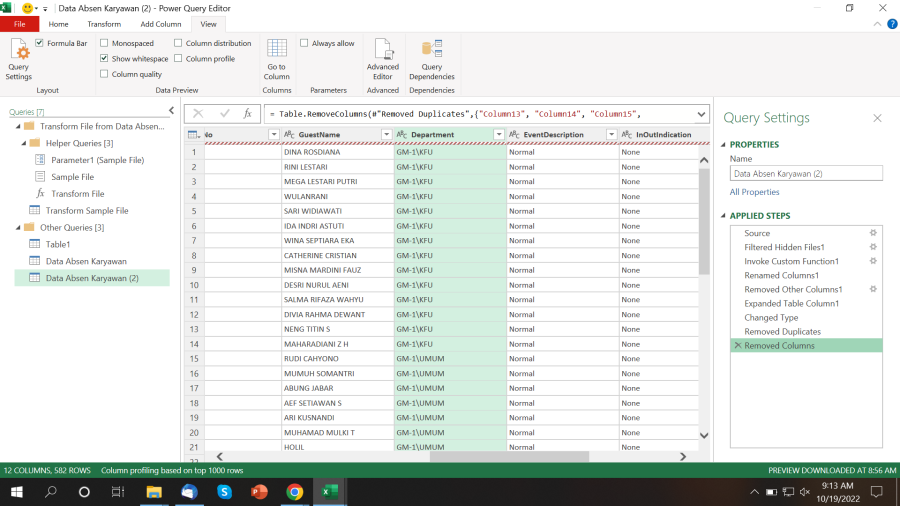Click the smiley feedback icon
The width and height of the screenshot is (900, 506).
coord(27,8)
